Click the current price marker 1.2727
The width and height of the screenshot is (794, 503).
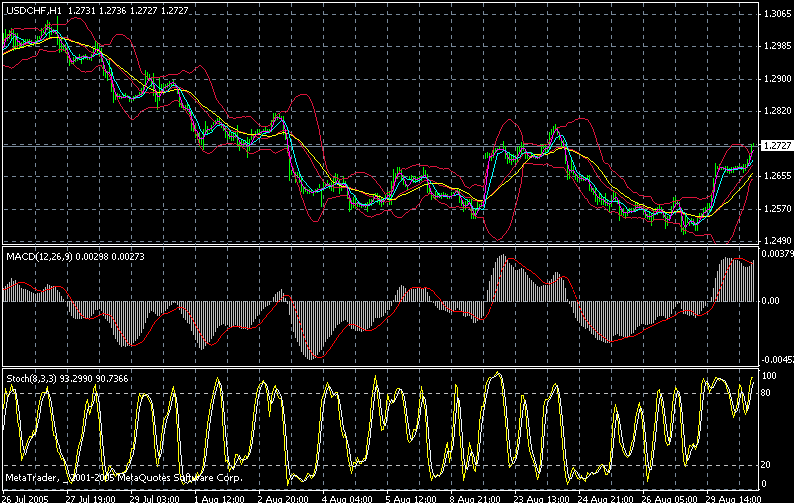(x=777, y=146)
